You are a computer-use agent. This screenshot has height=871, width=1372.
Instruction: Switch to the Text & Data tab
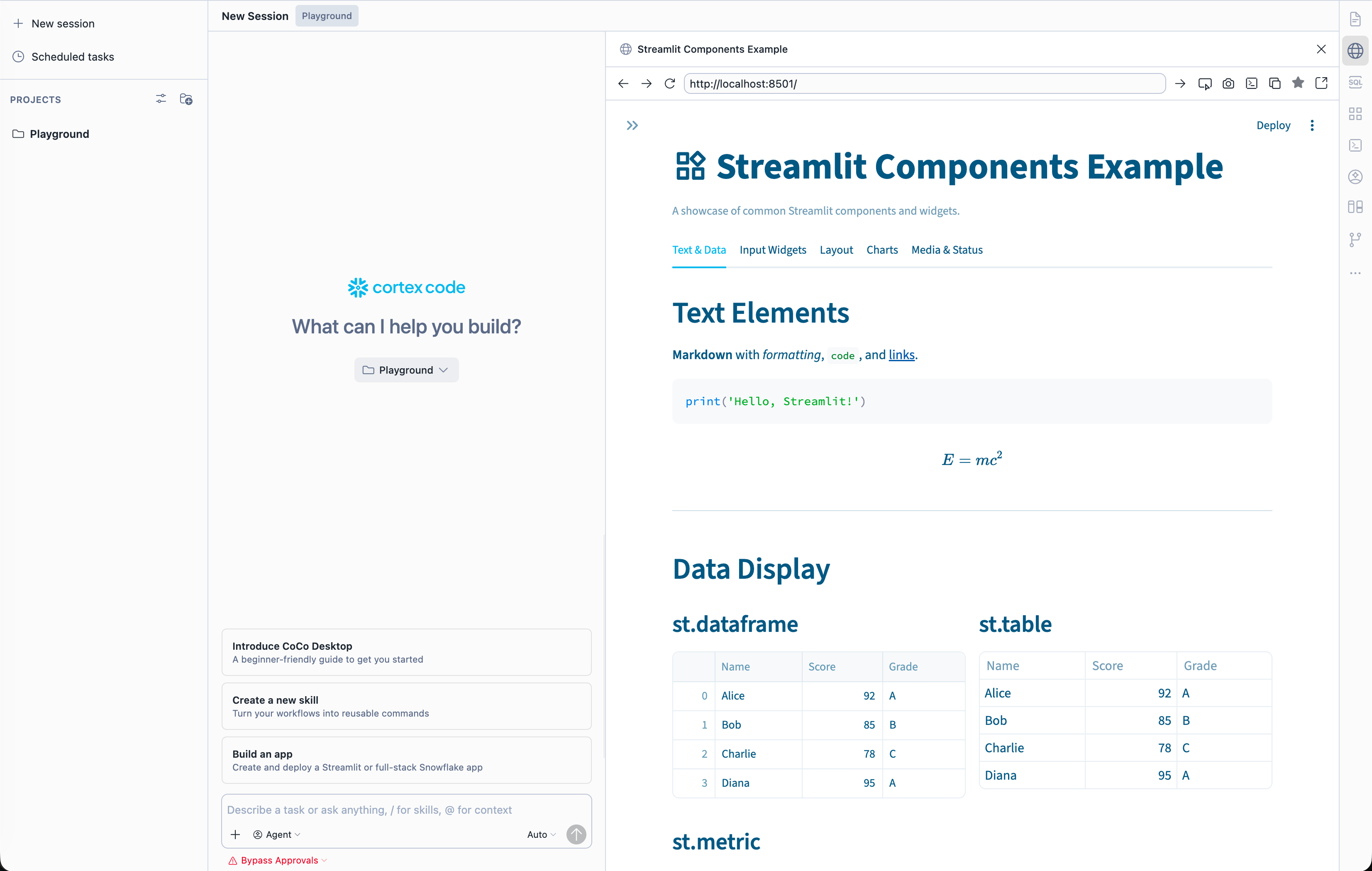click(698, 250)
